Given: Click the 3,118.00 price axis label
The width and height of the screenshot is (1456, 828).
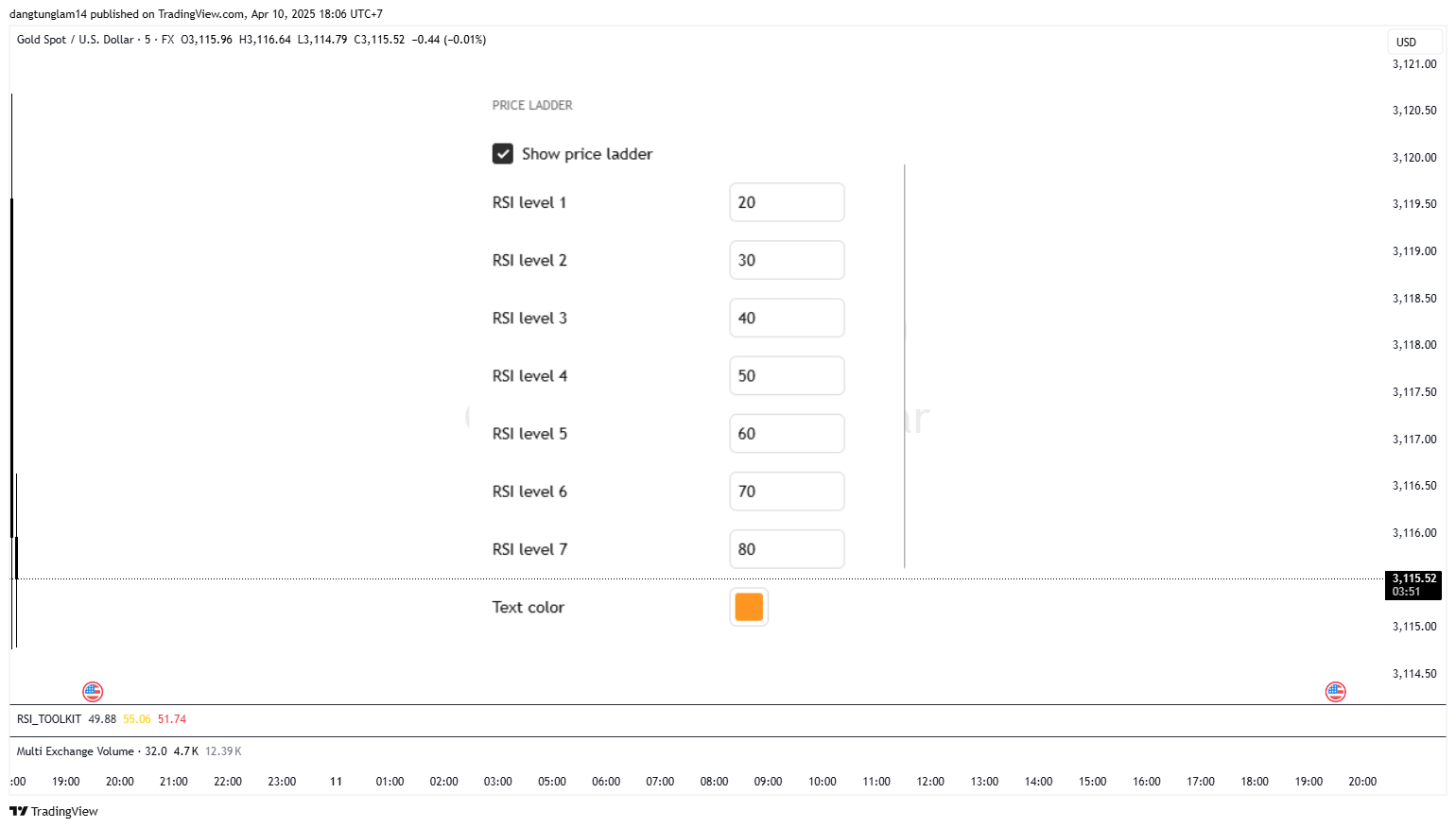Looking at the screenshot, I should coord(1414,345).
